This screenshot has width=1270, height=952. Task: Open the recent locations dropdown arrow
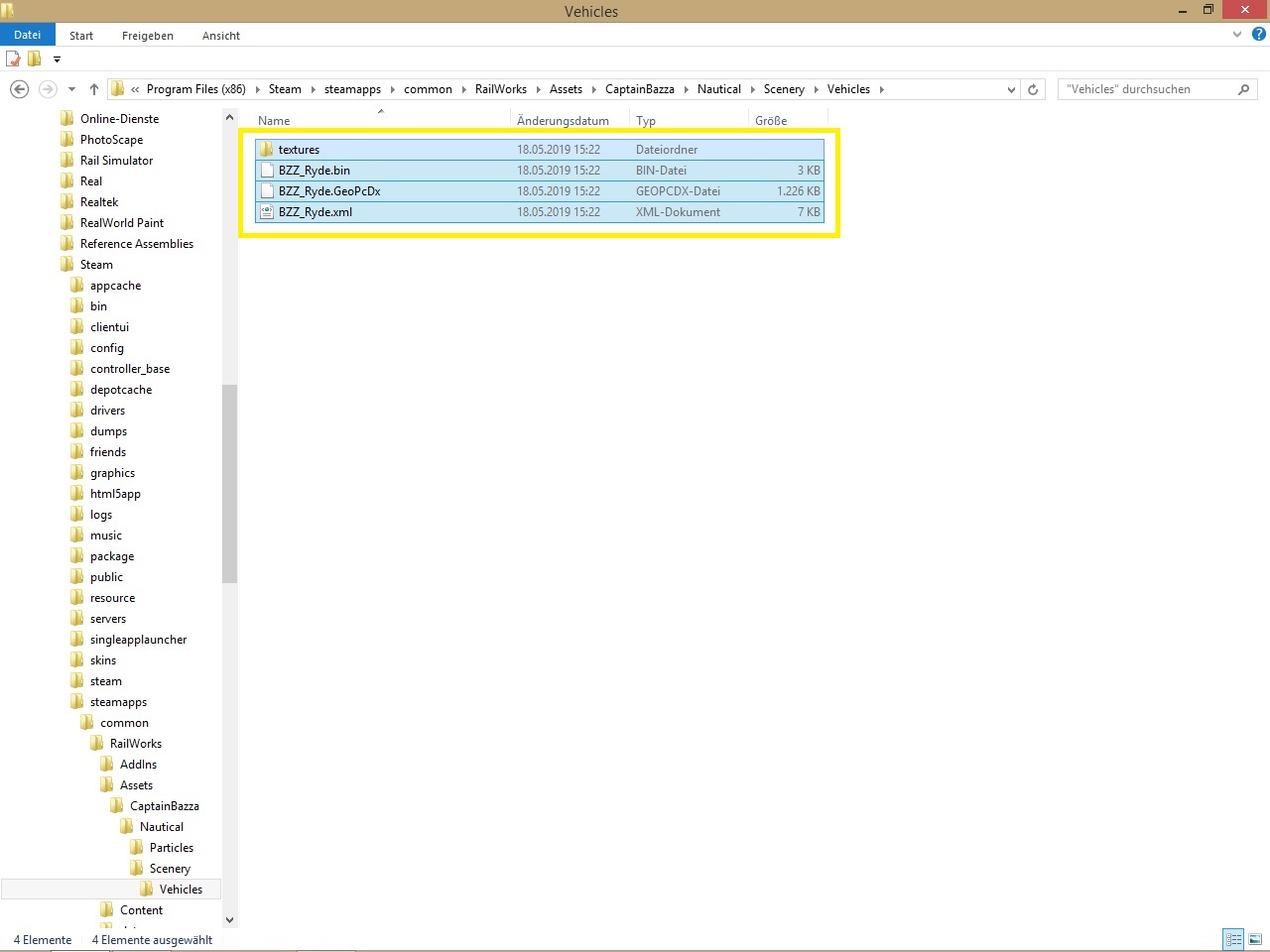coord(71,89)
